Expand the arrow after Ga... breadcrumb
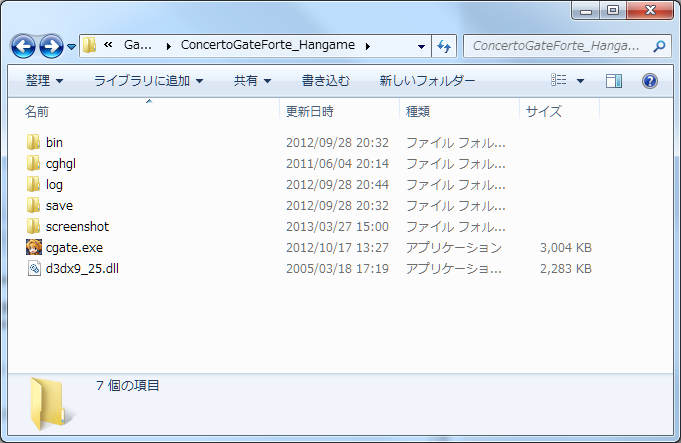 click(x=169, y=46)
